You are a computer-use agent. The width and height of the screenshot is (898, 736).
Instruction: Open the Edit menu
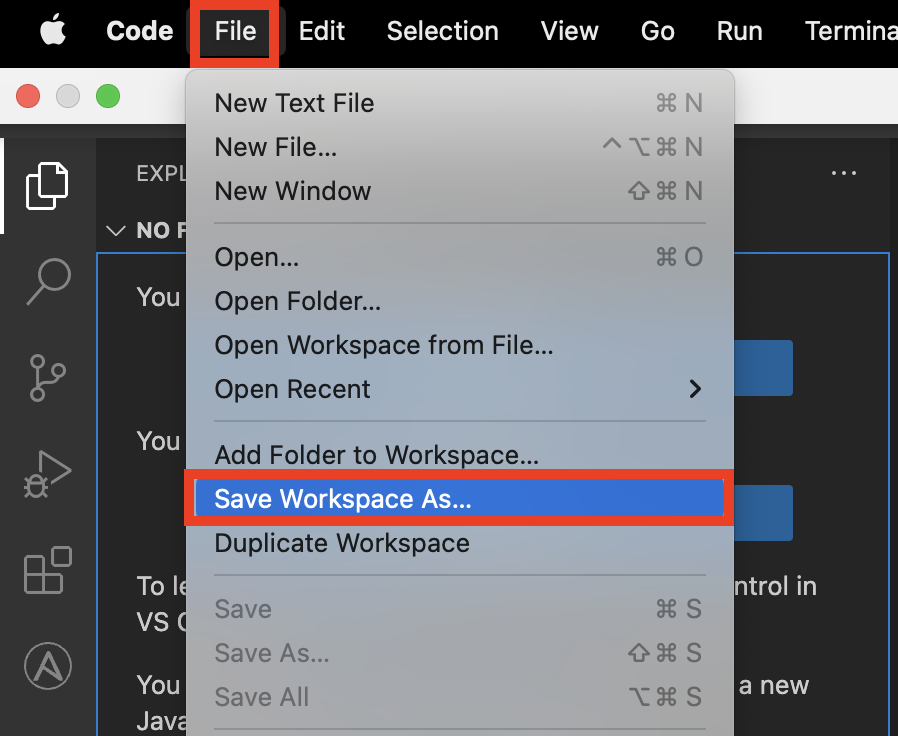[321, 31]
